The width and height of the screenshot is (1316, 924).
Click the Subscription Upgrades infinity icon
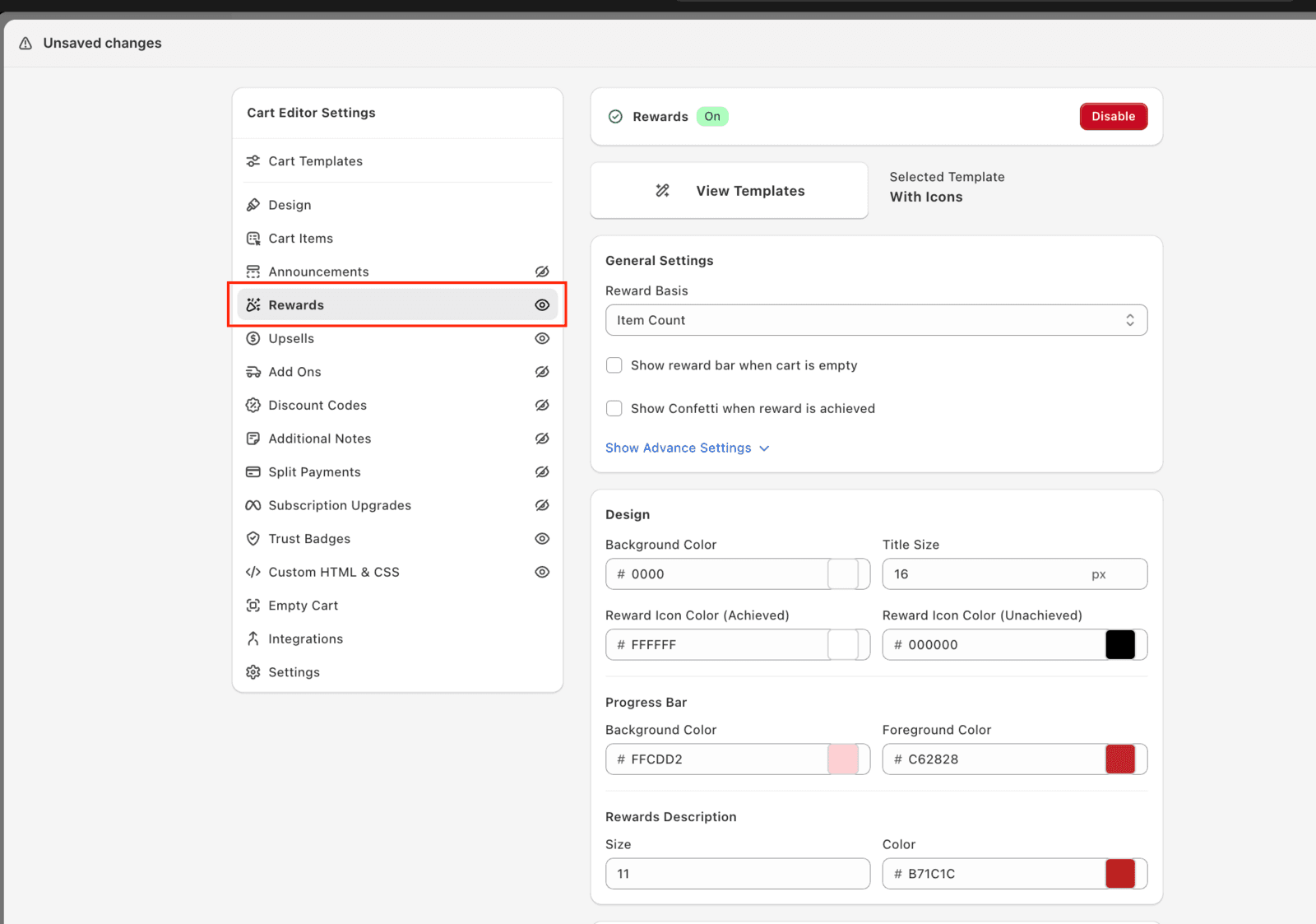253,505
